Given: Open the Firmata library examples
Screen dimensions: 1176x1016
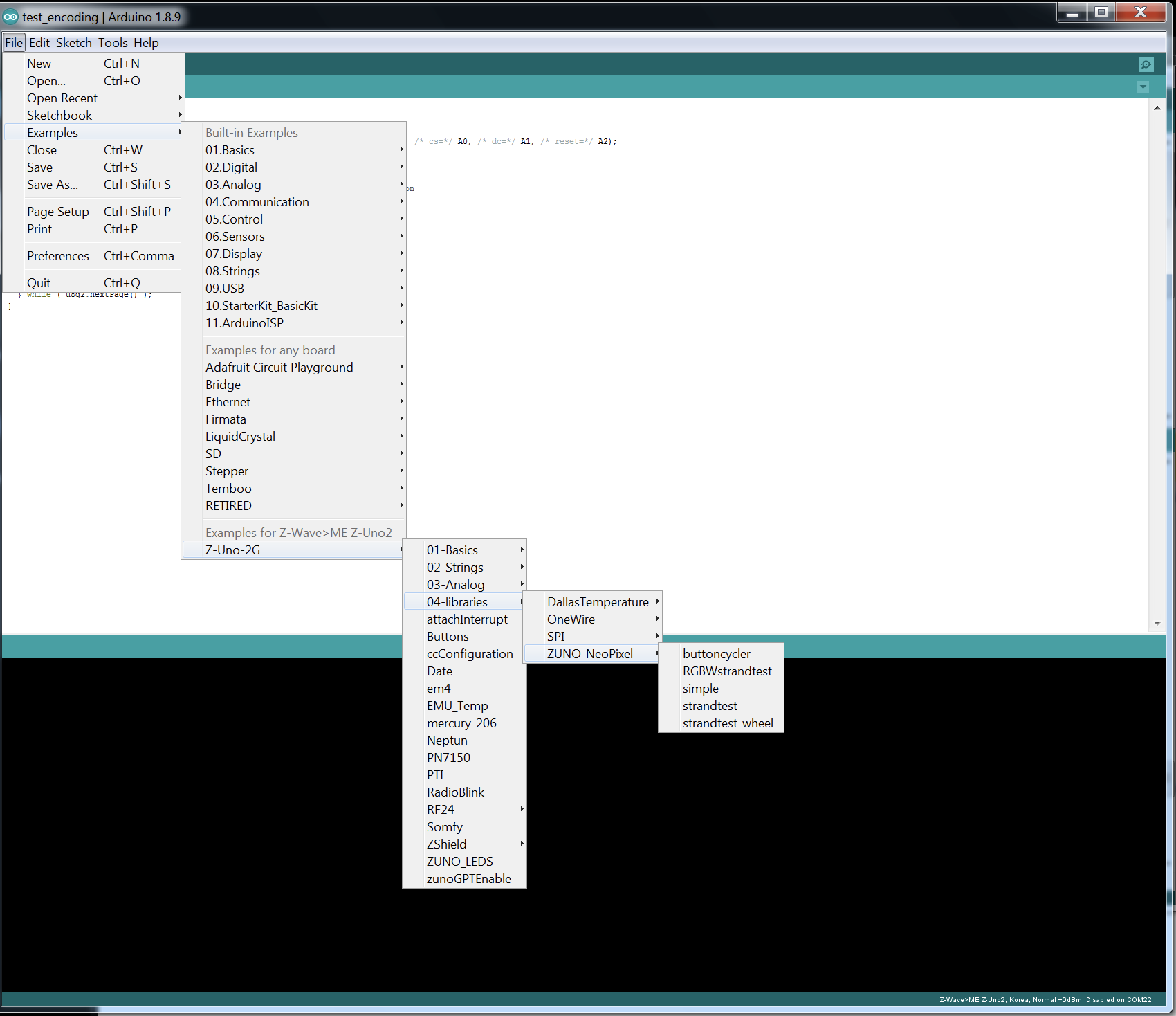Looking at the screenshot, I should [x=294, y=419].
